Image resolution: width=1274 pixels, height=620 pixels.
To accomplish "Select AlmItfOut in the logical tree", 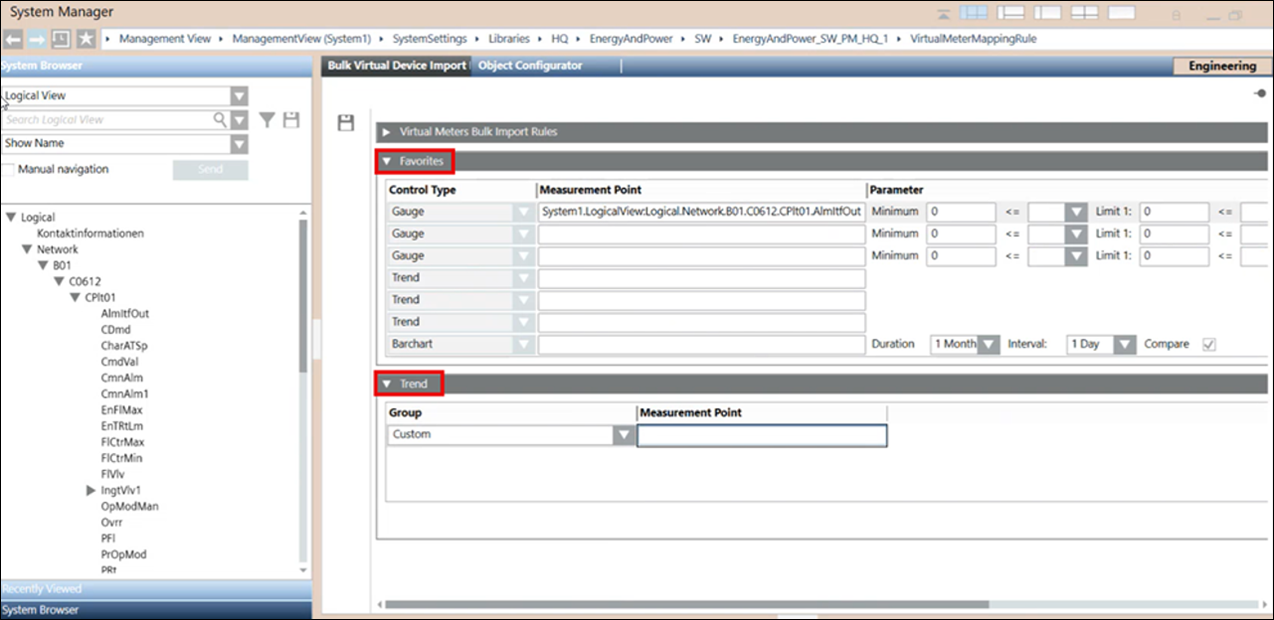I will [x=125, y=314].
